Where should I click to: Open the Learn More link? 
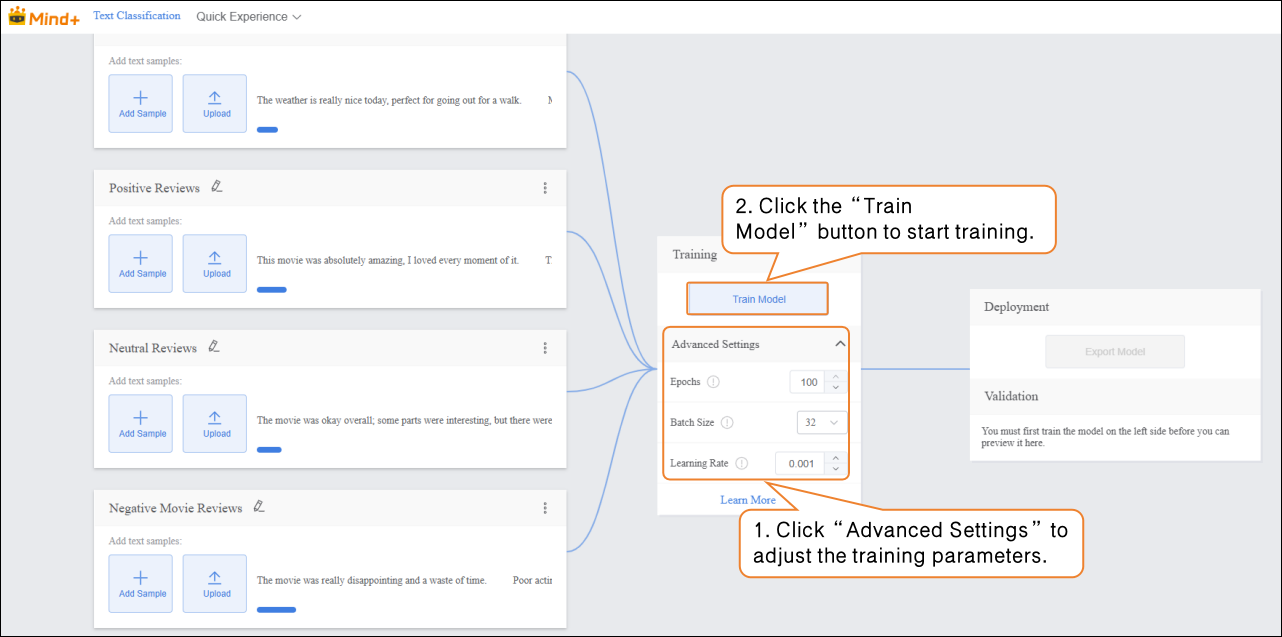click(x=748, y=500)
